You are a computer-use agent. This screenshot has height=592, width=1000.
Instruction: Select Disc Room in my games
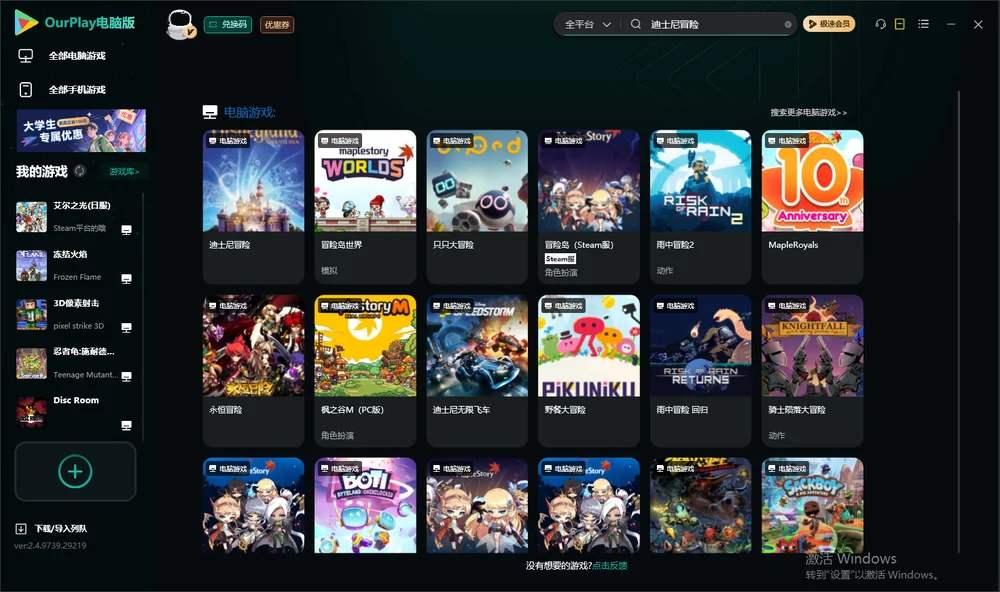pyautogui.click(x=75, y=411)
